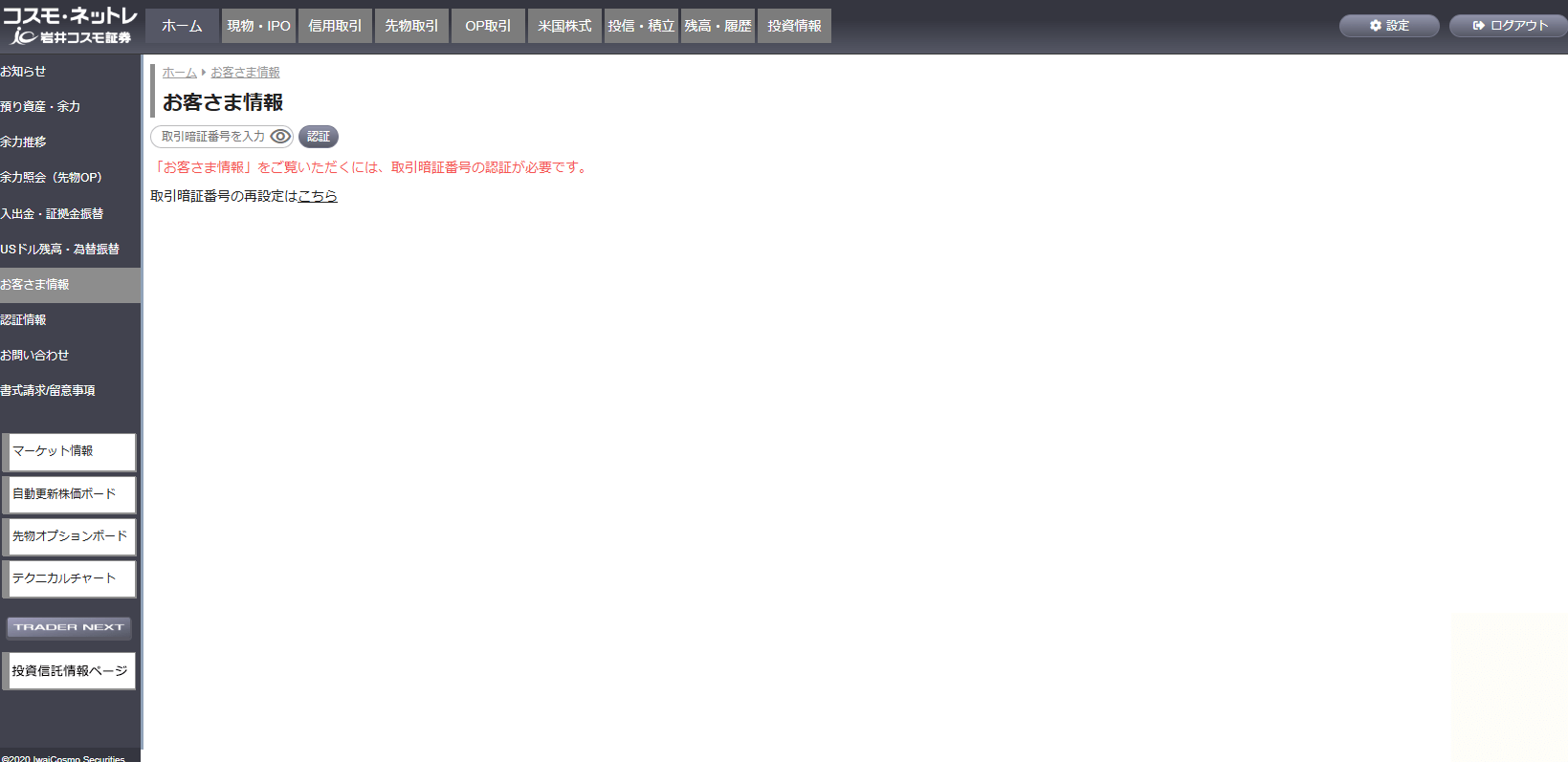The width and height of the screenshot is (1568, 762).
Task: Click the TRADER NEXT banner
Action: (x=69, y=627)
